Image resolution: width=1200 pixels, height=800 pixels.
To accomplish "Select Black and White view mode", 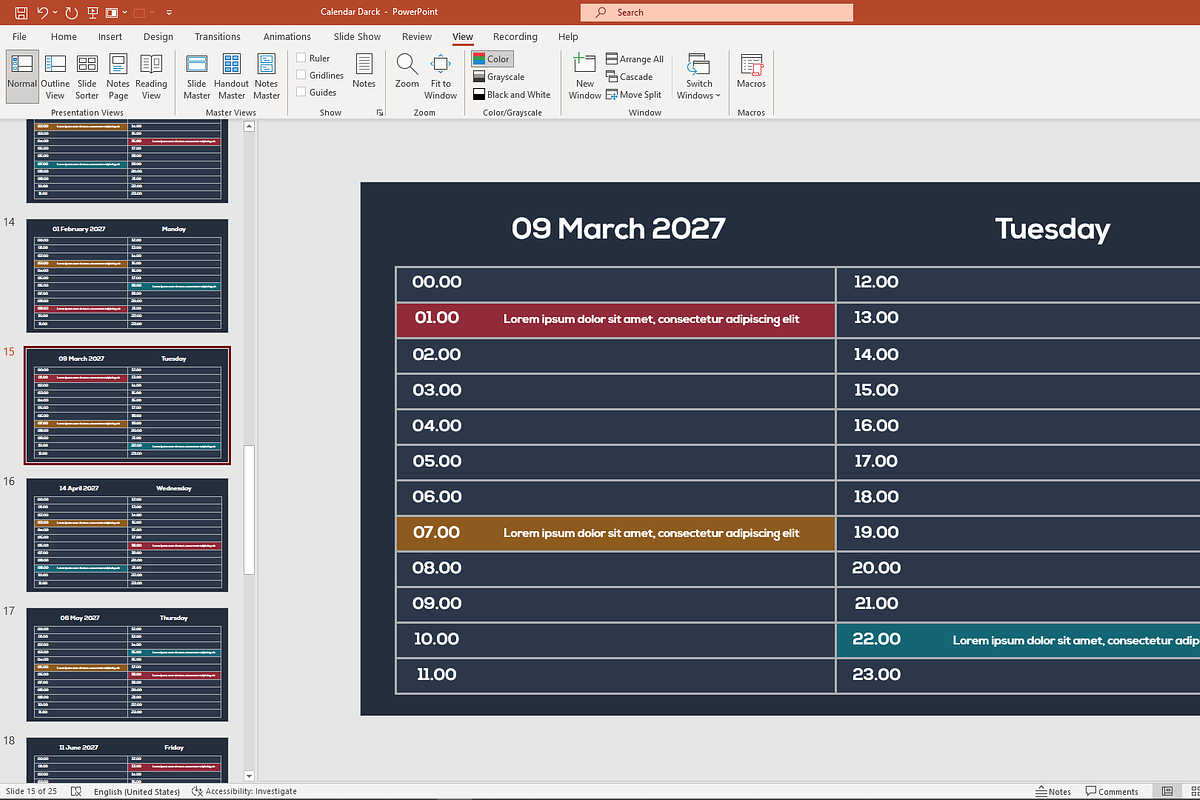I will coord(512,95).
